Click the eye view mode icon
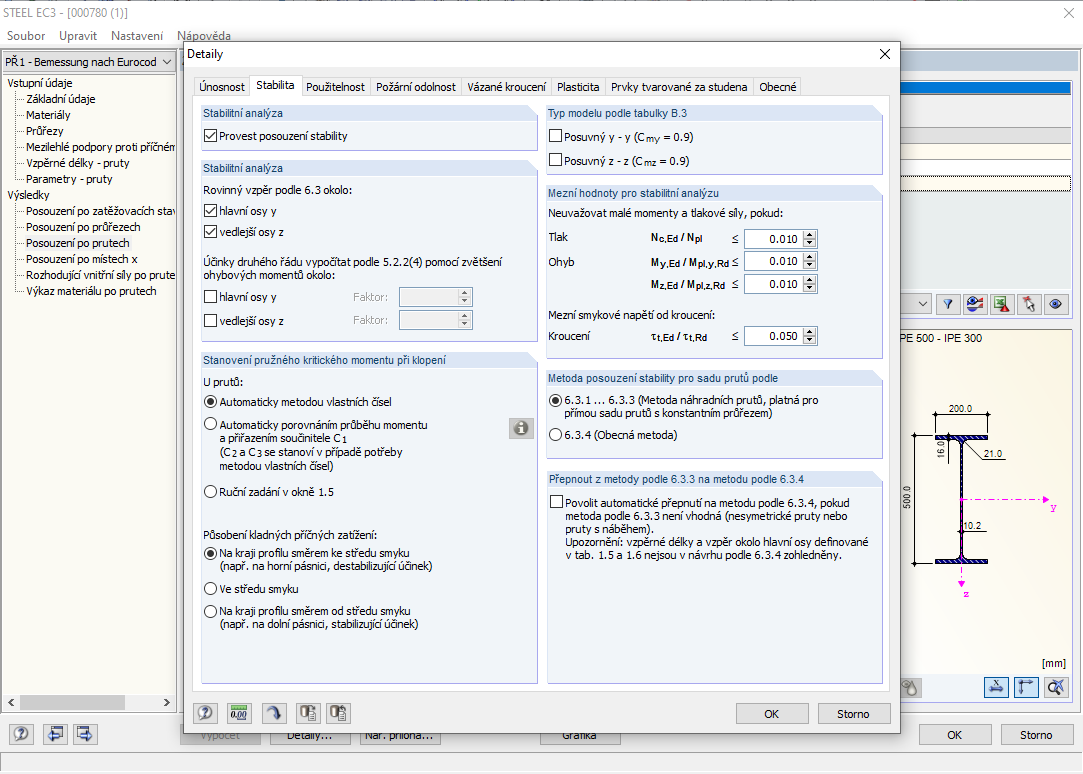Image resolution: width=1083 pixels, height=774 pixels. [1055, 304]
